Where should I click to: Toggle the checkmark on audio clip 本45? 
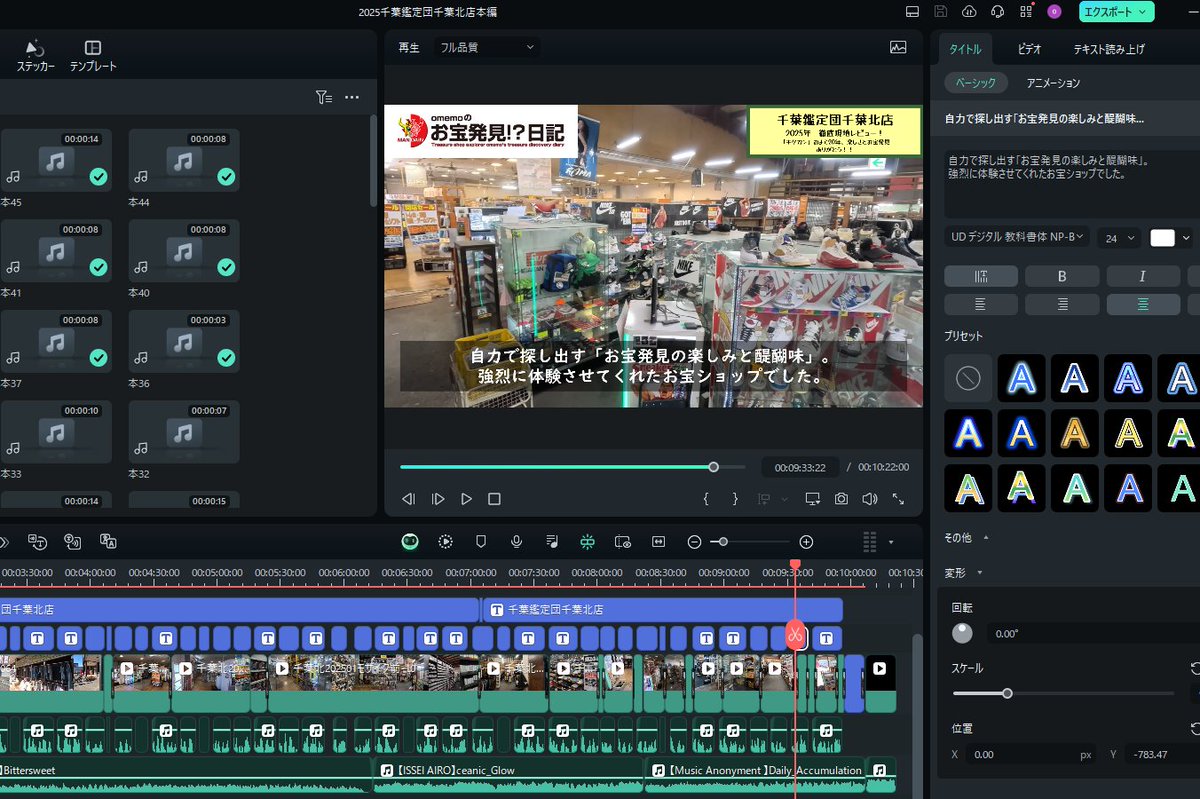[98, 176]
